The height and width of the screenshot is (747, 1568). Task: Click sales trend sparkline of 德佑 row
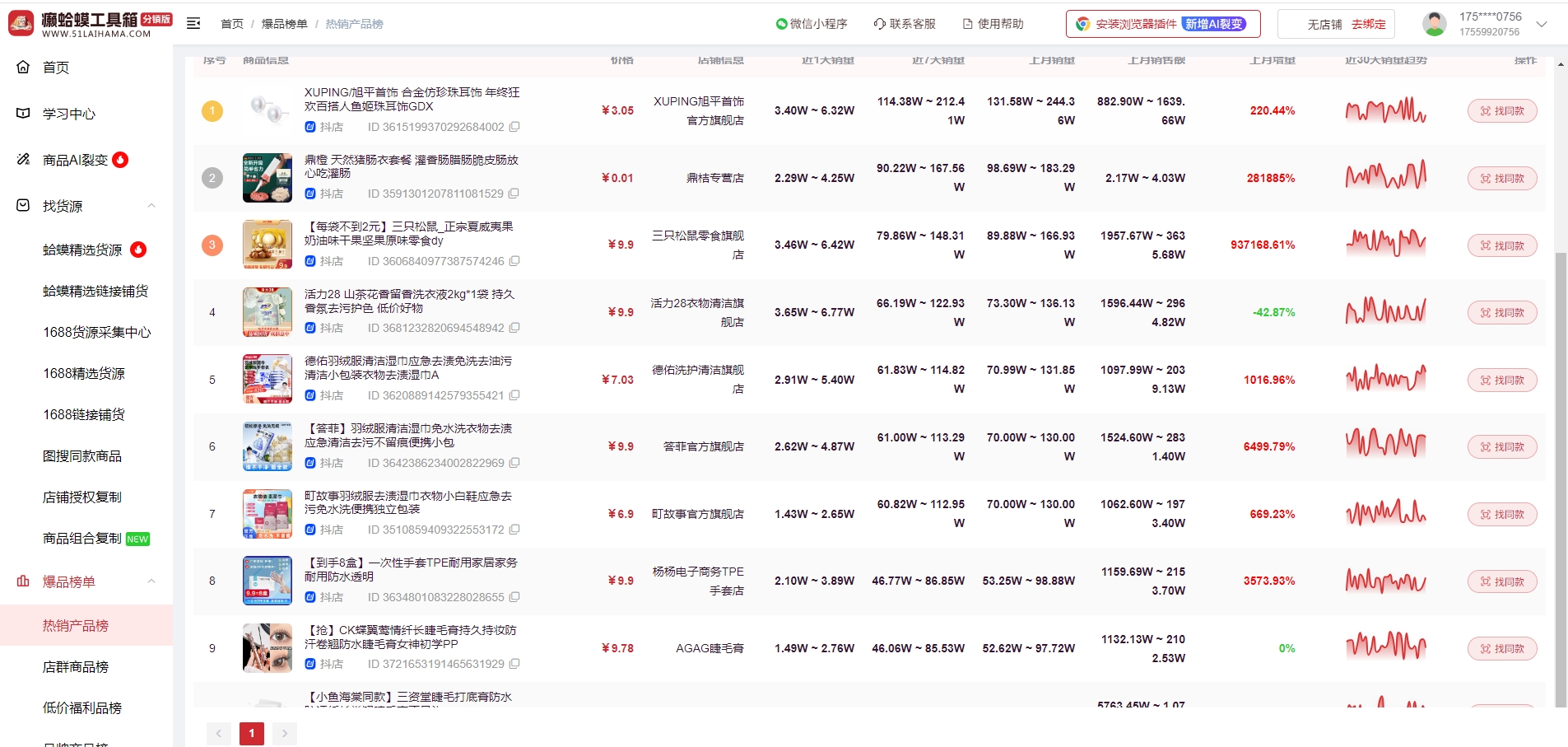(x=1386, y=379)
